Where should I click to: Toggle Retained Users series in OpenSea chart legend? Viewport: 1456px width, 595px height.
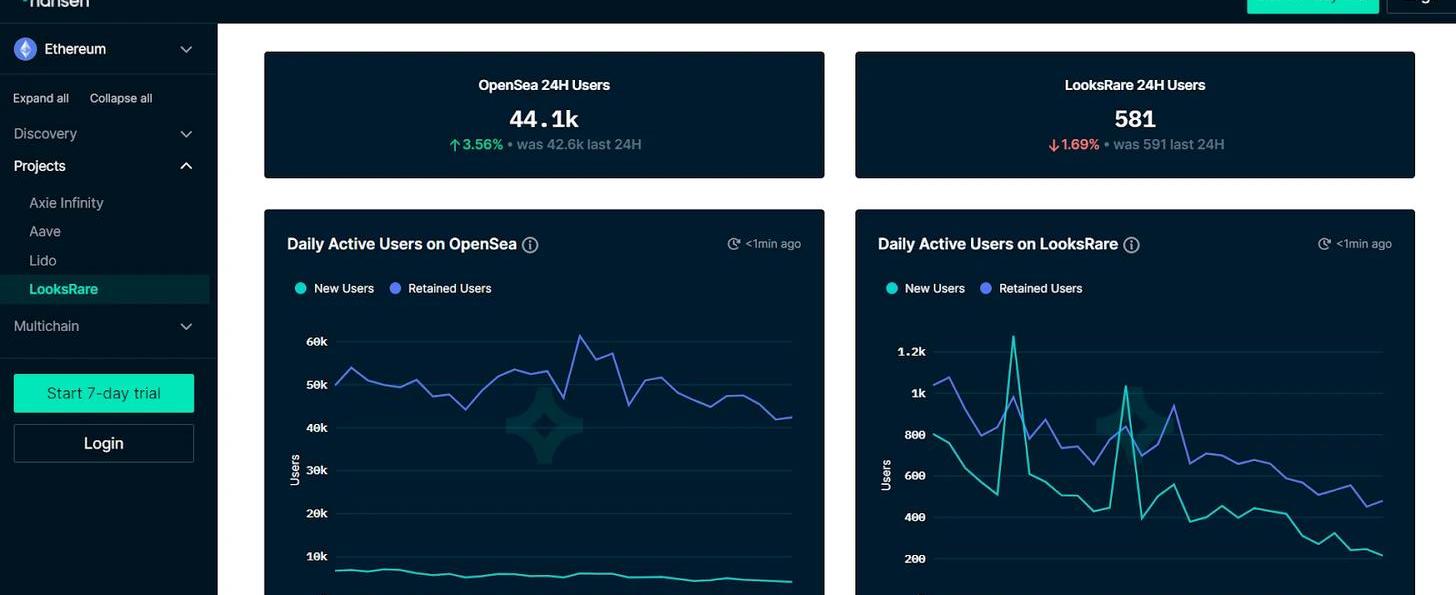pos(440,288)
